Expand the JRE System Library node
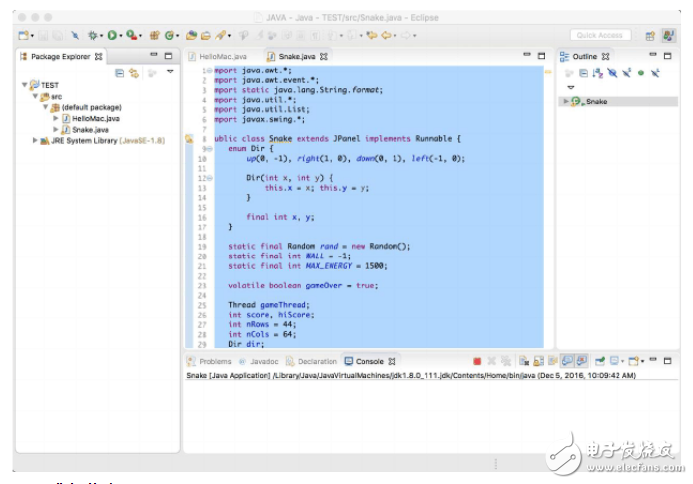This screenshot has width=693, height=484. coord(35,141)
